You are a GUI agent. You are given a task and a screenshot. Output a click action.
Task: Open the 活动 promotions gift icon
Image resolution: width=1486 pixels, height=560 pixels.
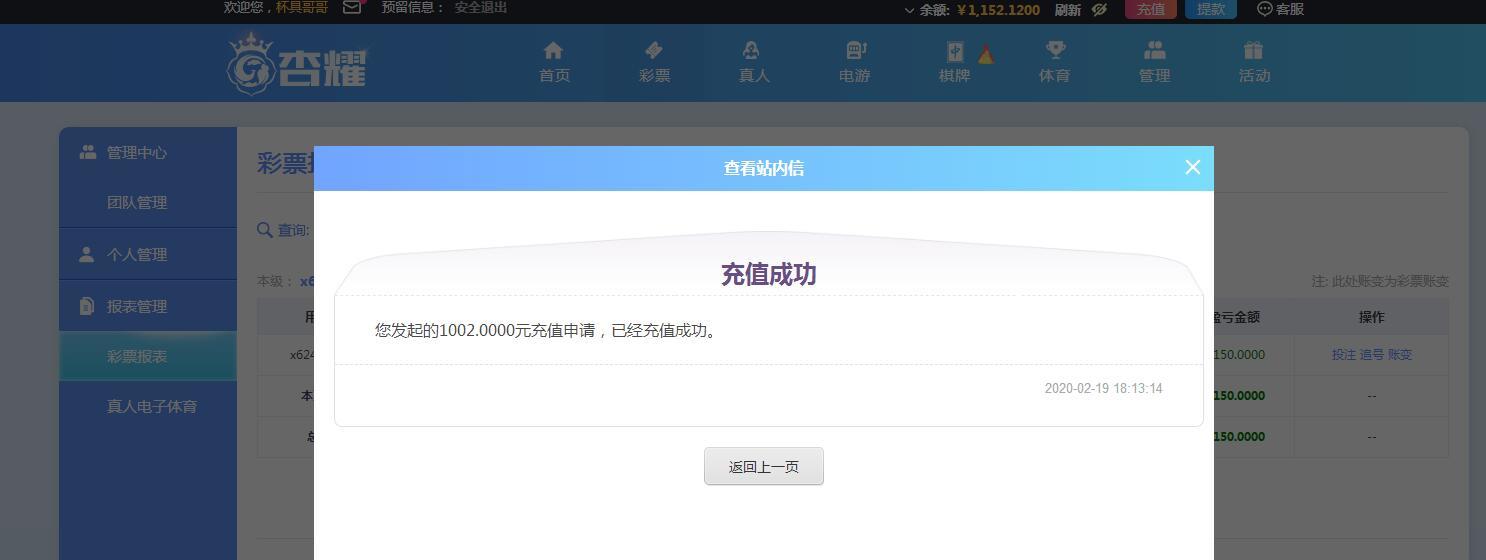1253,50
